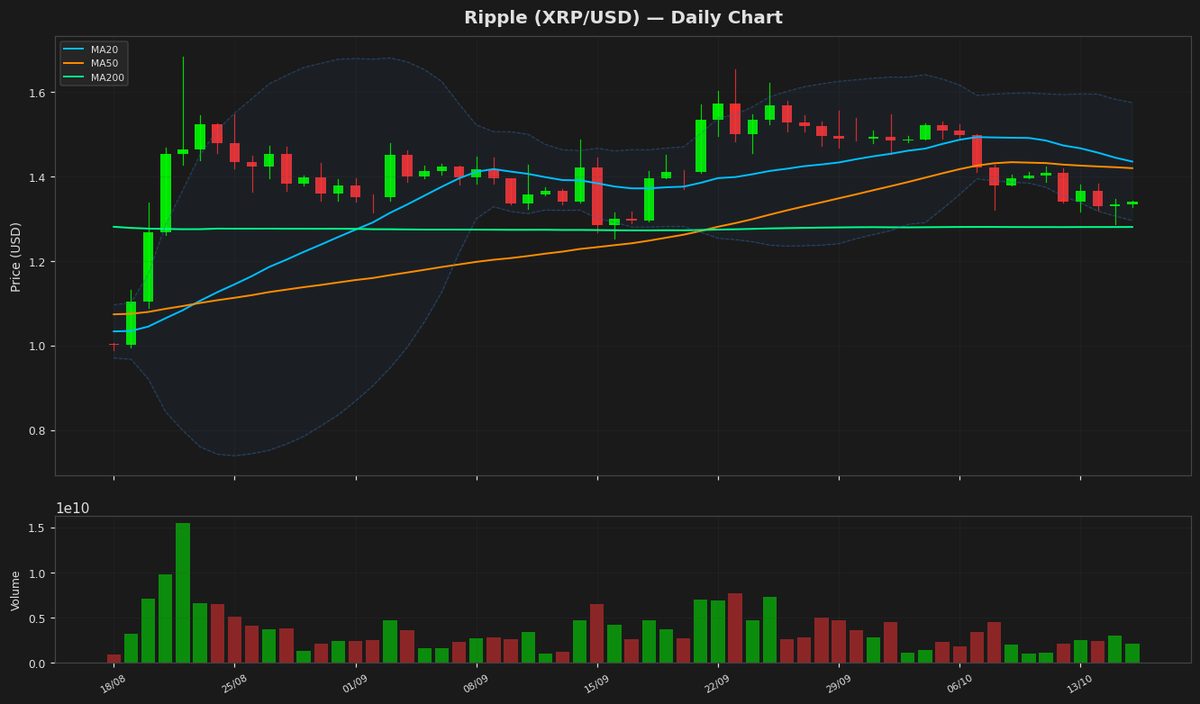Click the 1.6 price axis tick

tap(39, 93)
